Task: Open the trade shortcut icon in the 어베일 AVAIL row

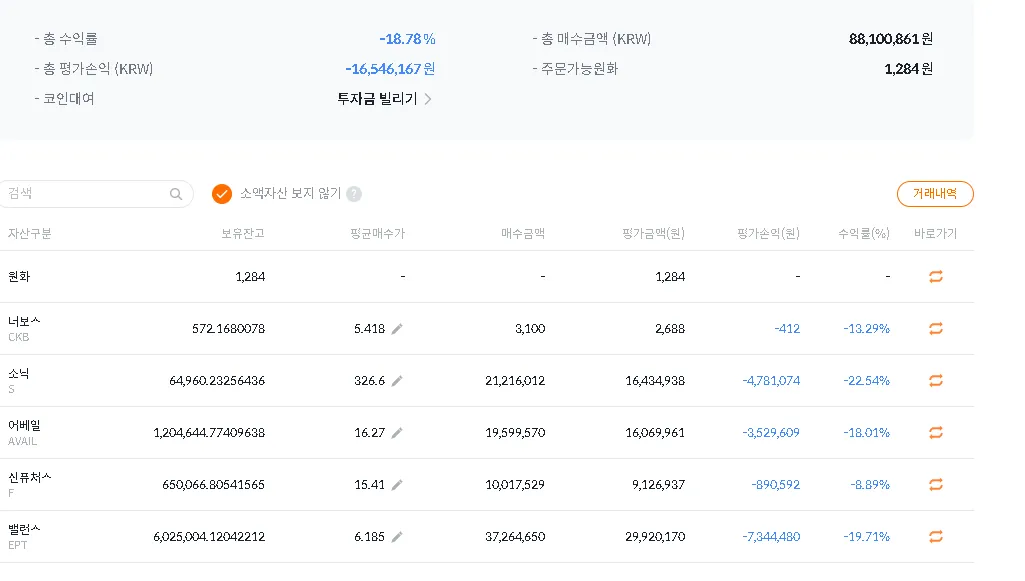Action: [935, 433]
